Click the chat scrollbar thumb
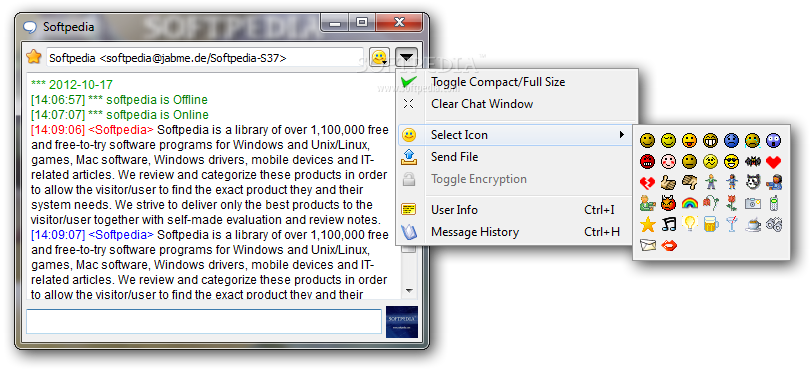The width and height of the screenshot is (811, 370). tap(409, 249)
